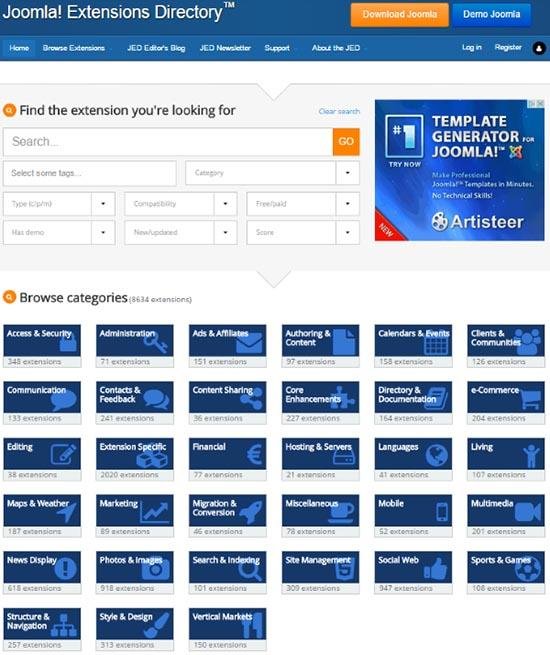Go to JED Editor's Blog menu item

[x=156, y=48]
